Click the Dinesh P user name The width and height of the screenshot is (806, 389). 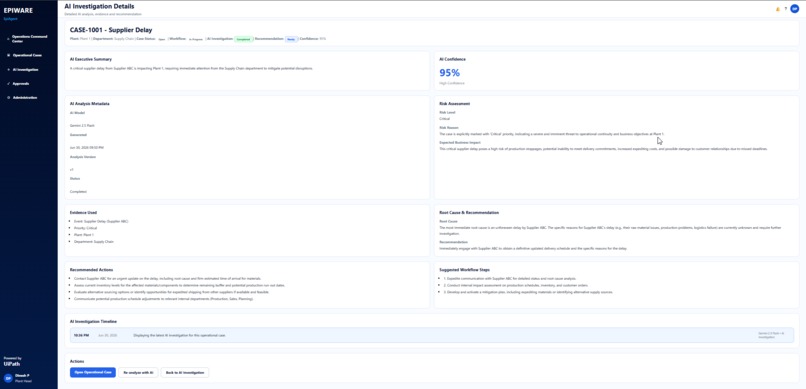pyautogui.click(x=22, y=376)
